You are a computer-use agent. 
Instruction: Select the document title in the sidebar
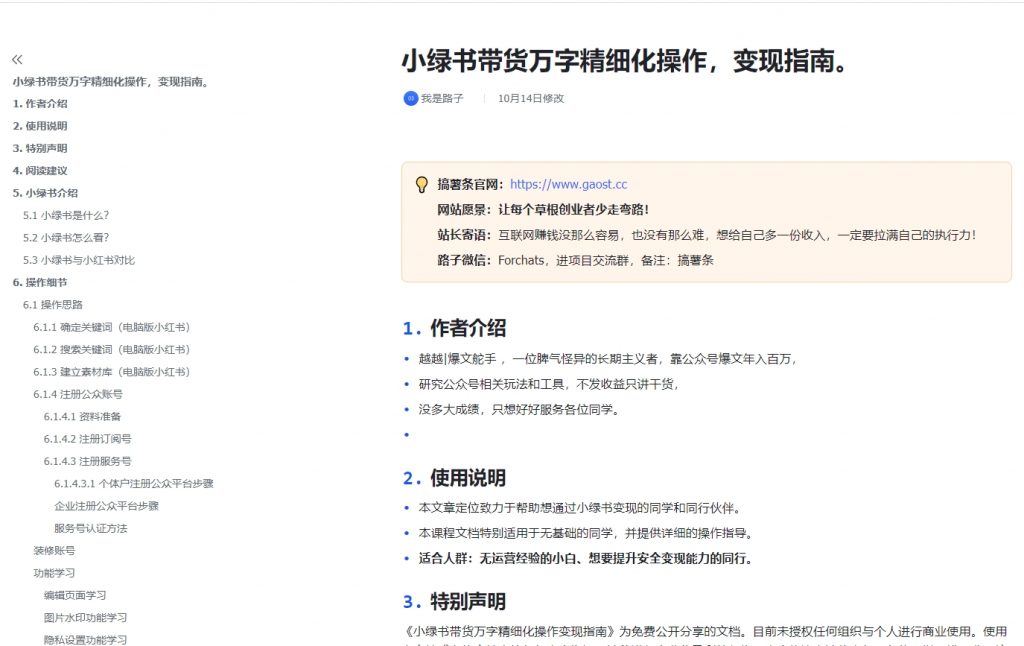112,81
